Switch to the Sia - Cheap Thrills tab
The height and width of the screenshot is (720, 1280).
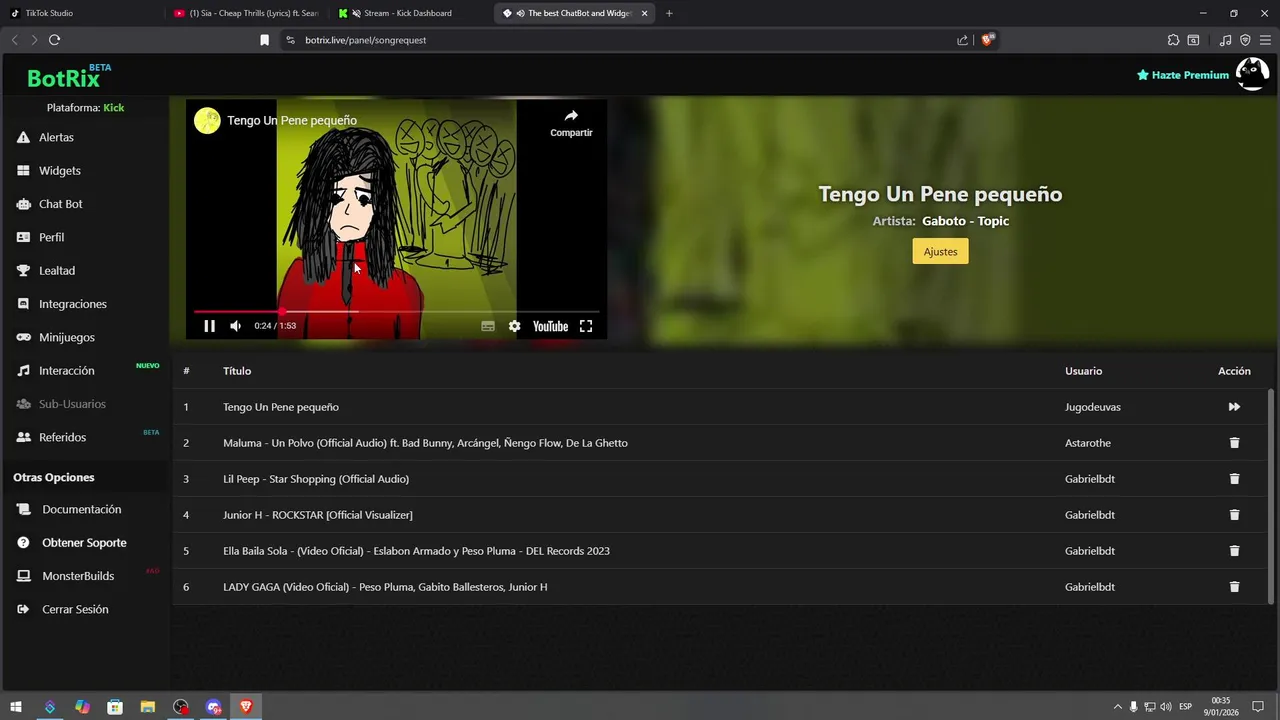point(246,13)
